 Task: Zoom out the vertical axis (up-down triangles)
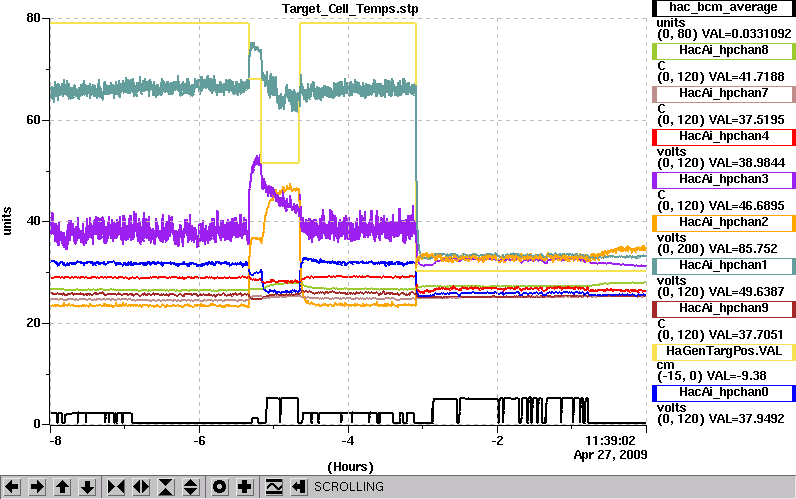(x=190, y=487)
